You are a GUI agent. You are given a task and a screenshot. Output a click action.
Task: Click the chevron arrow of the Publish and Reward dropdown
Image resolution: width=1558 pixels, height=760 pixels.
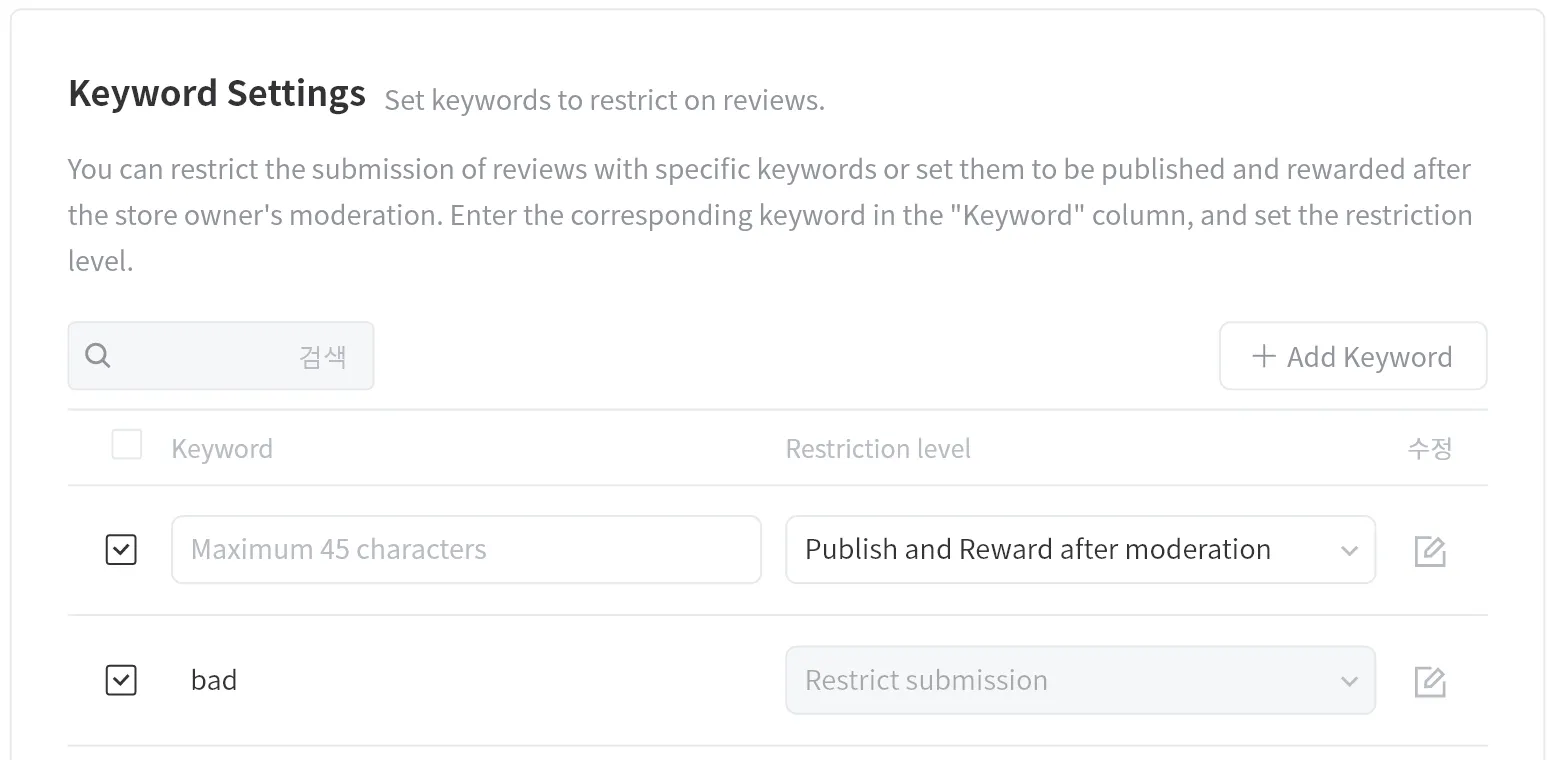[x=1349, y=550]
